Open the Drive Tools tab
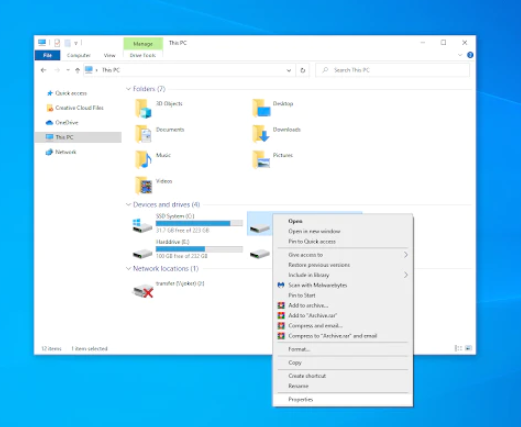The width and height of the screenshot is (521, 427). [x=143, y=55]
